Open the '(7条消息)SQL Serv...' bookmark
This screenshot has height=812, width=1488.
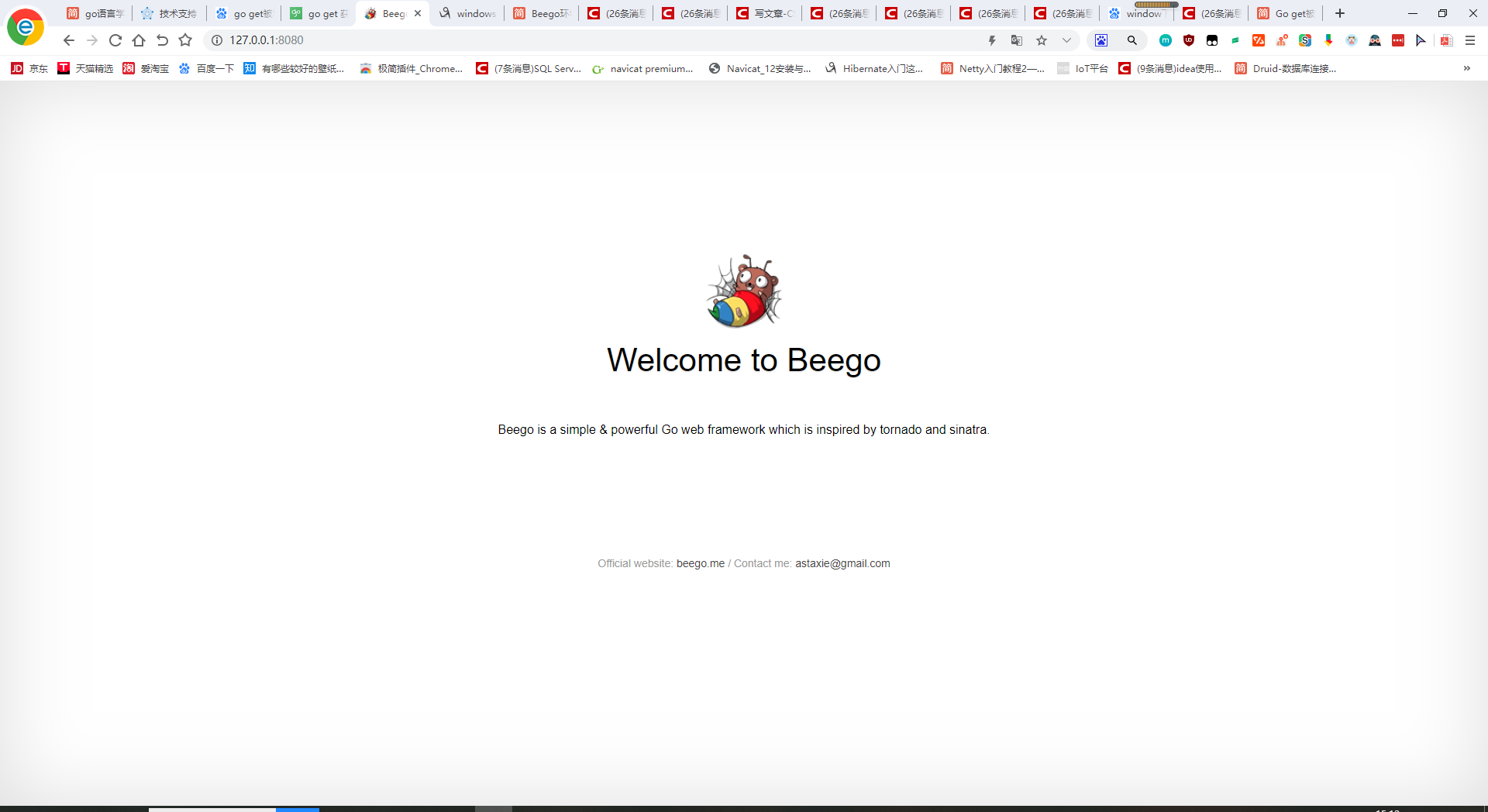coord(529,68)
